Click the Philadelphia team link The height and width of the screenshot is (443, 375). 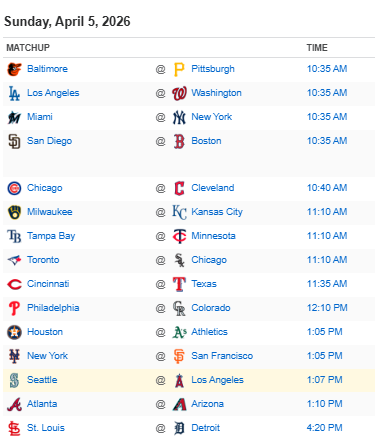tap(53, 308)
